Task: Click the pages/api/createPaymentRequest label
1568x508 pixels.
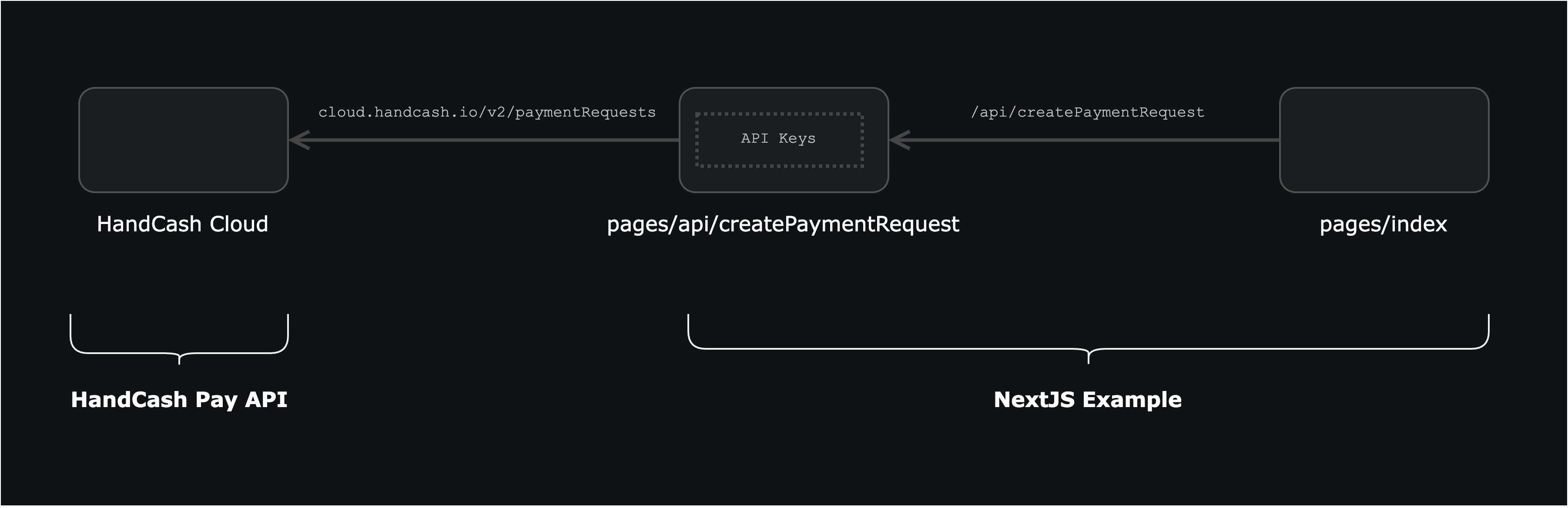Action: (x=783, y=224)
